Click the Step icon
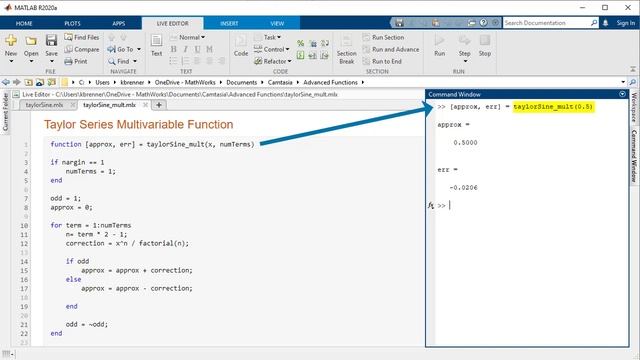 (x=464, y=40)
